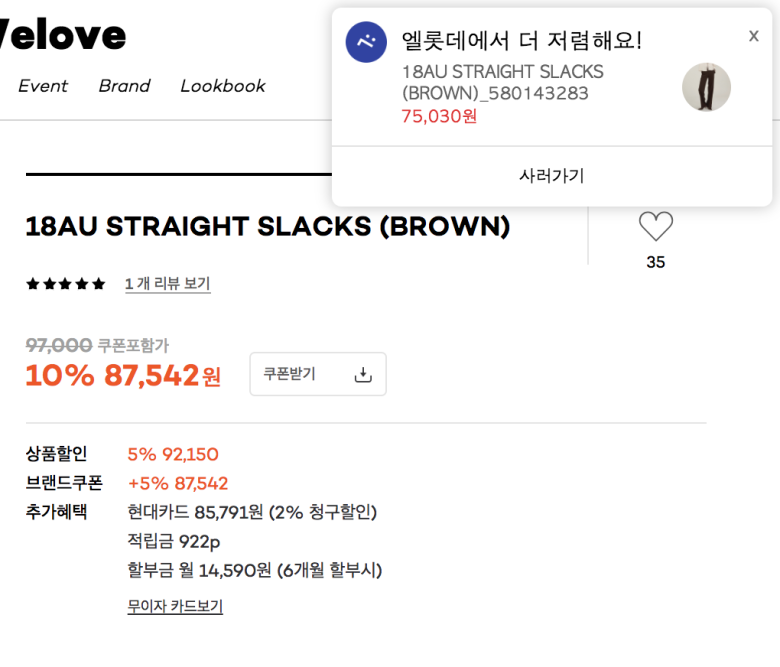Click the product title 18AU STRAIGHT SLACKS (BROWN)
Viewport: 780px width, 667px height.
point(268,227)
